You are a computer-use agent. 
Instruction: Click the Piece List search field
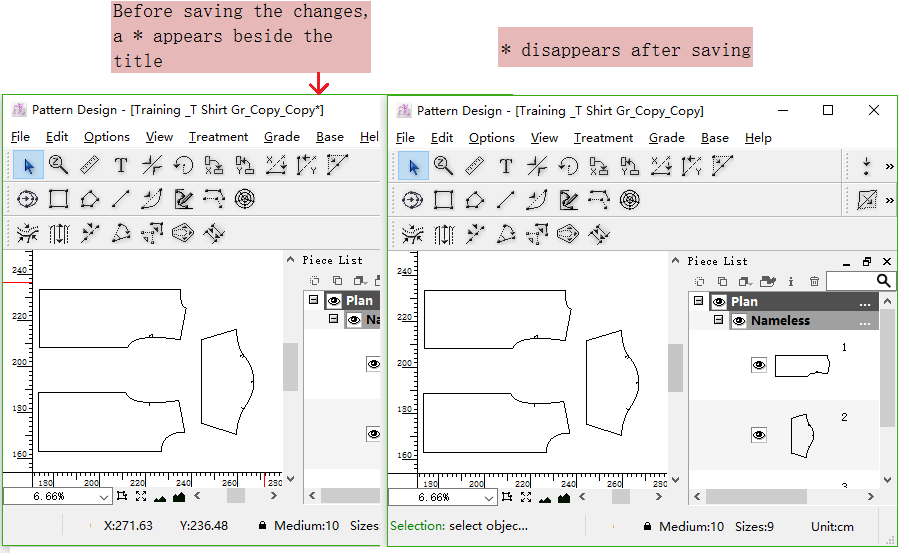(x=852, y=282)
